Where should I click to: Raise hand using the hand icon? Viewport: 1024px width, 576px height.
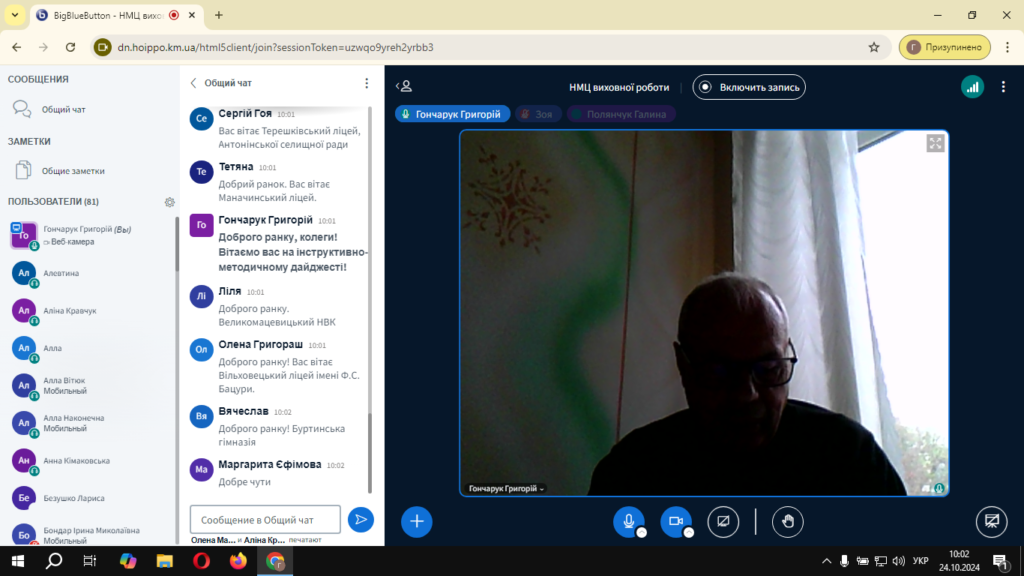point(788,521)
